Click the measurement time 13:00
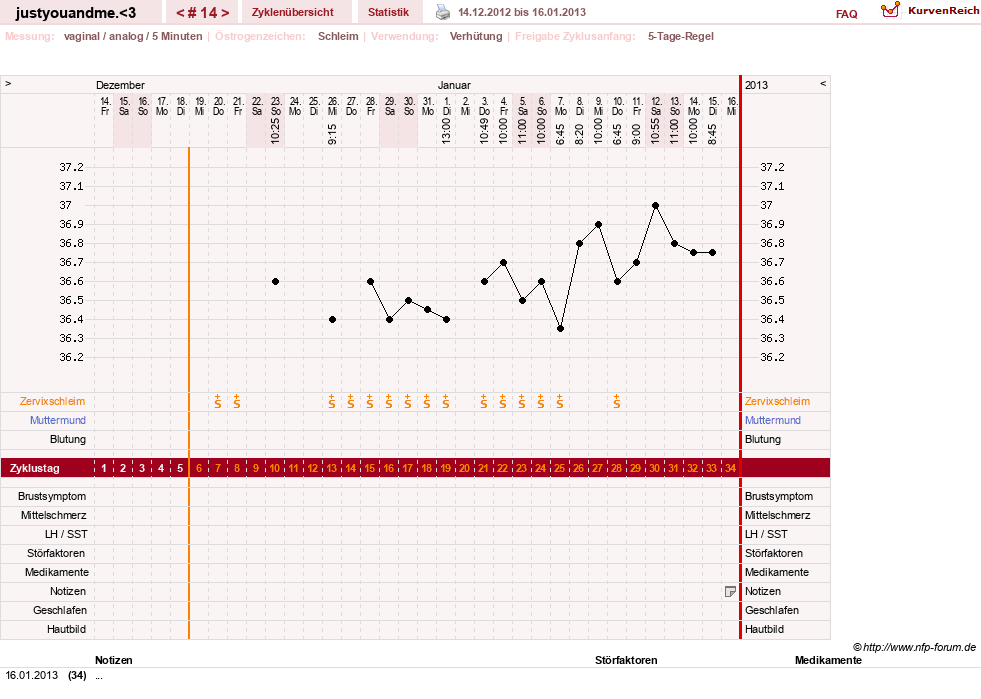This screenshot has height=699, width=981. pyautogui.click(x=446, y=132)
